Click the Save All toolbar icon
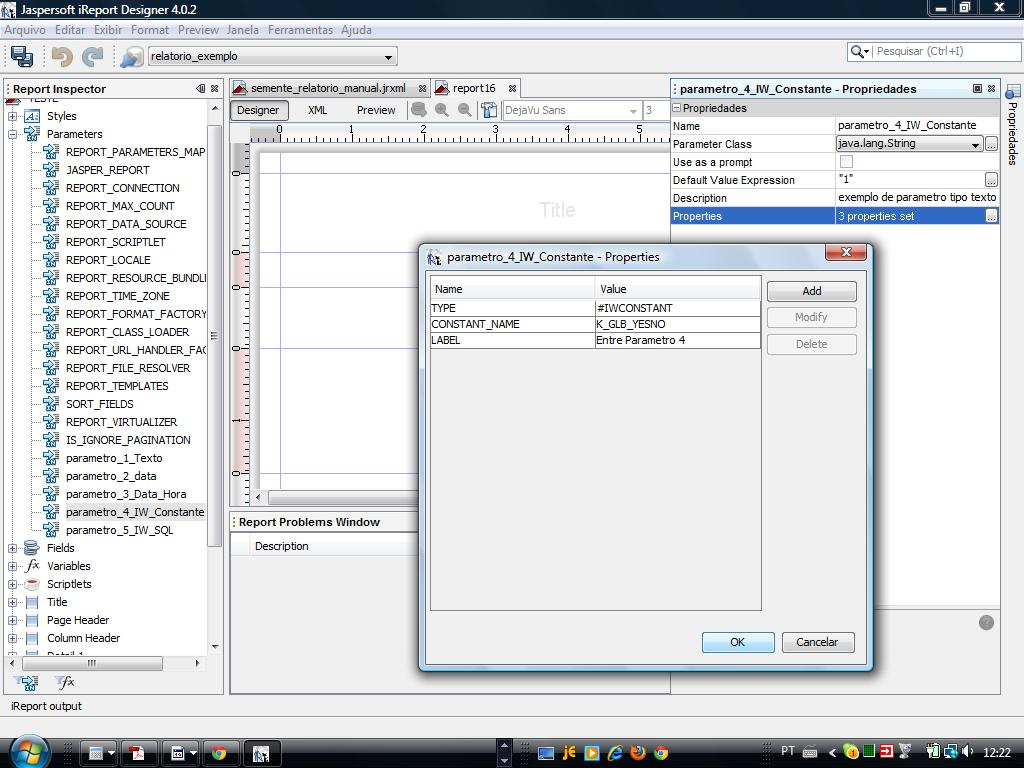 [22, 57]
